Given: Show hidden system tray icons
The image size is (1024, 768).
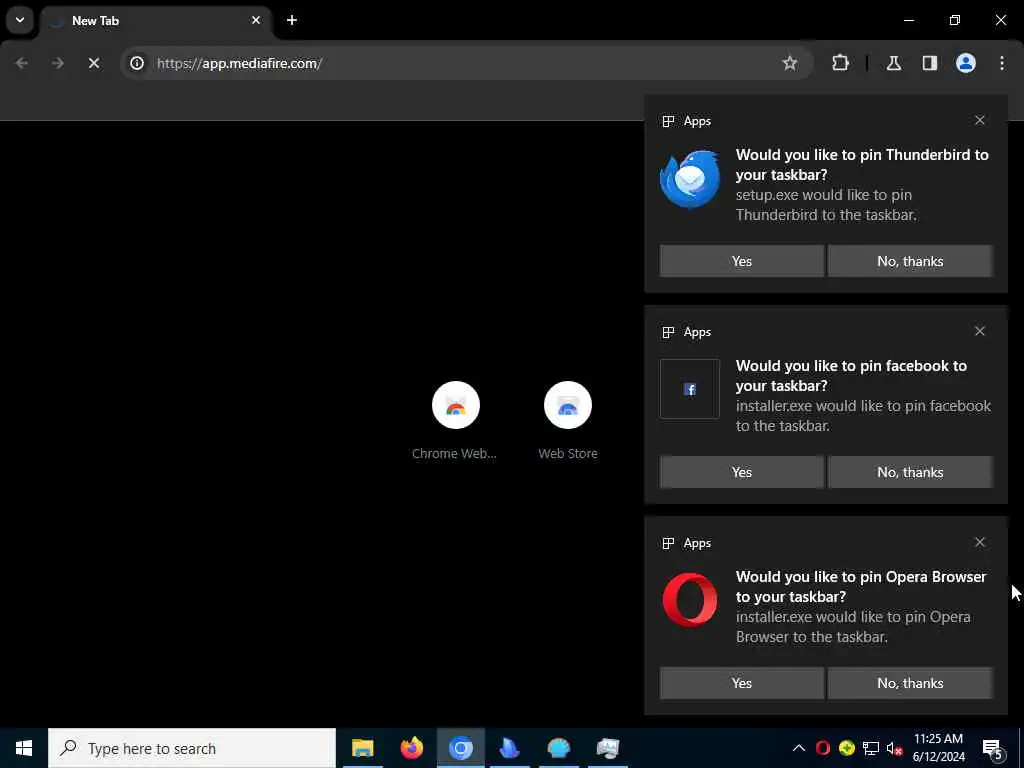Looking at the screenshot, I should (x=799, y=748).
